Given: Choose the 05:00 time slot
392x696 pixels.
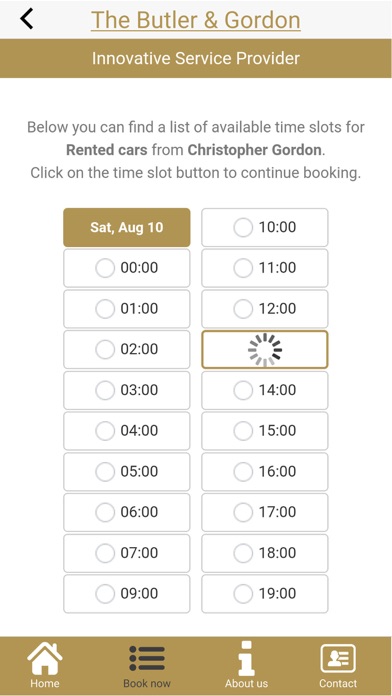Looking at the screenshot, I should [x=127, y=472].
